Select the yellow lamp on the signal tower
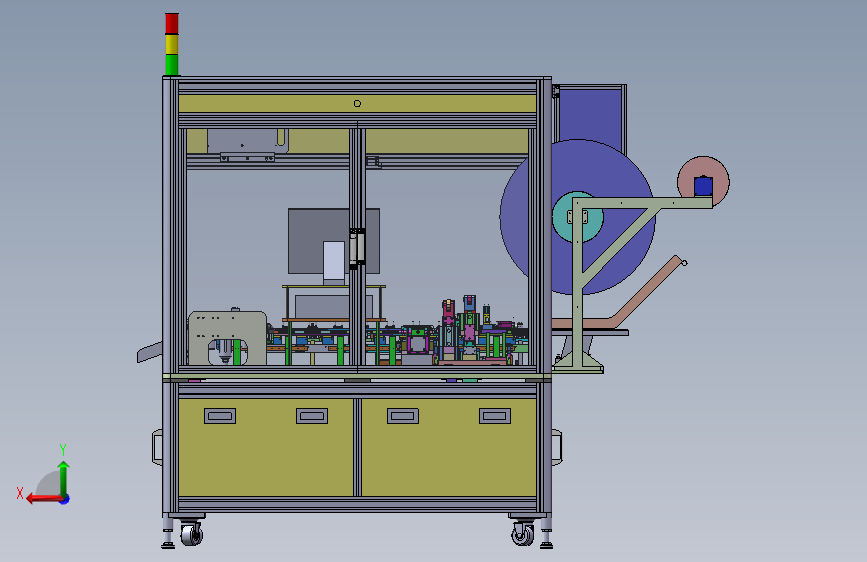Viewport: 867px width, 562px height. pos(171,44)
